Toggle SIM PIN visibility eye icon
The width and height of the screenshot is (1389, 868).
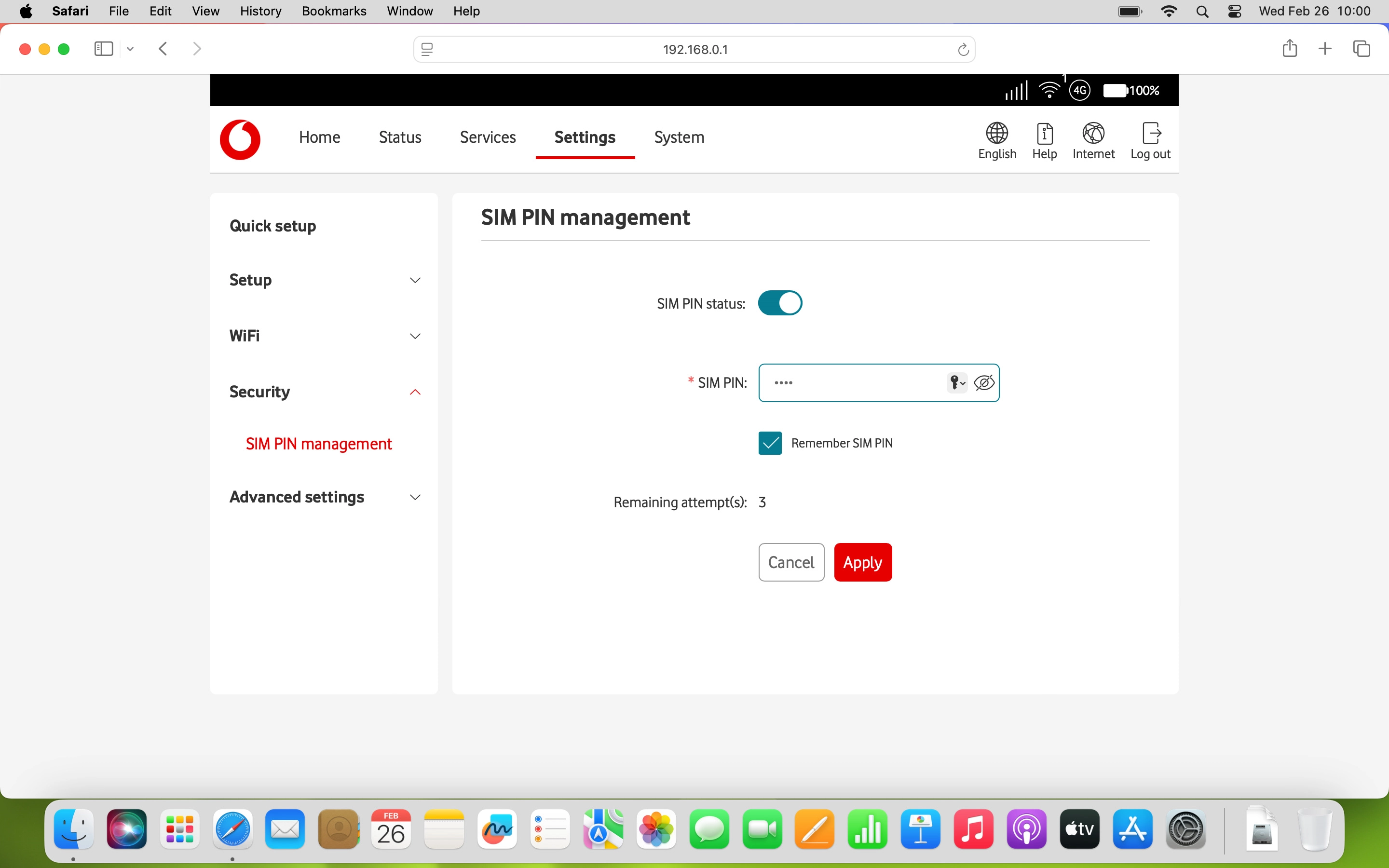984,382
